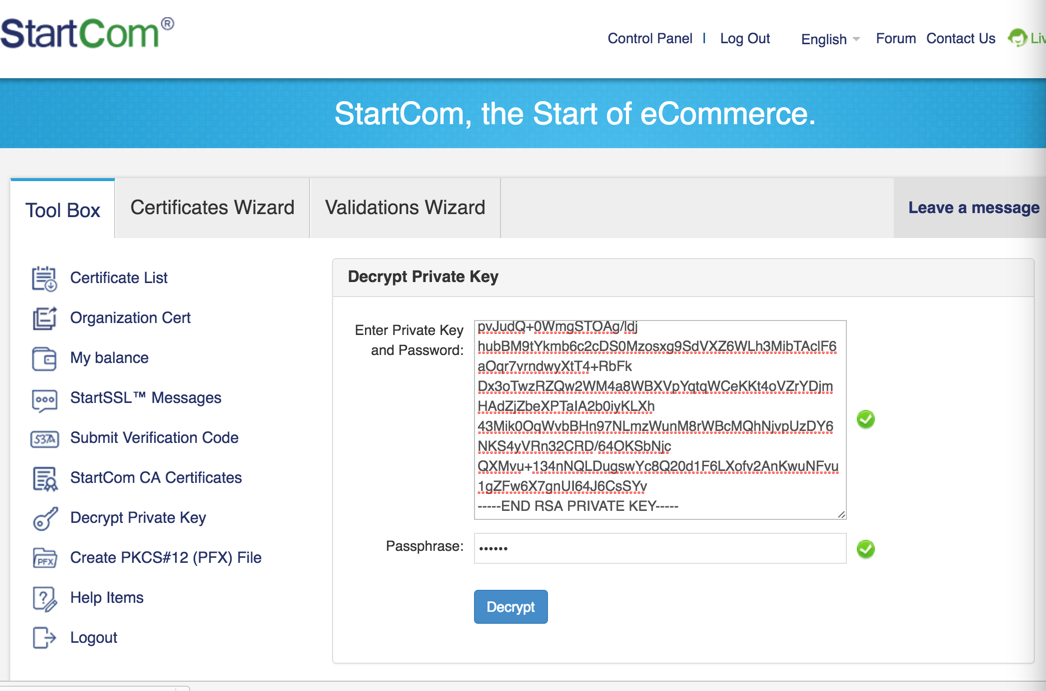Screen dimensions: 1046x691
Task: Click the END RSA PRIVATE KEY line
Action: point(578,507)
